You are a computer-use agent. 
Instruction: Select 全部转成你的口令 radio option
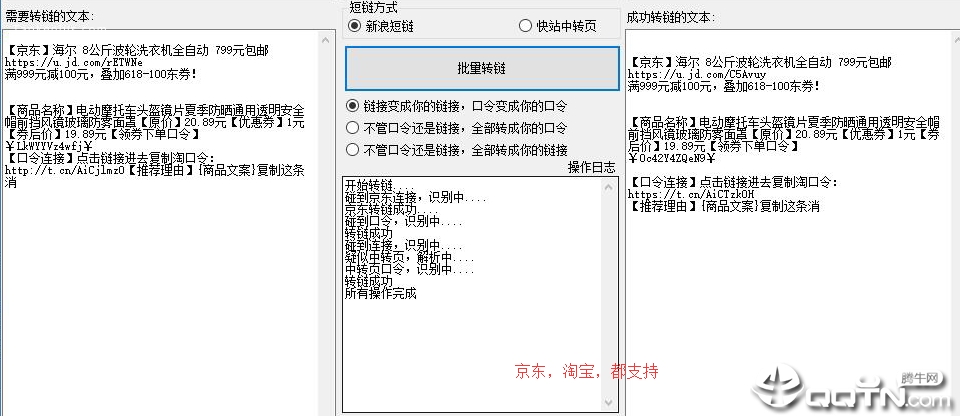(x=456, y=128)
